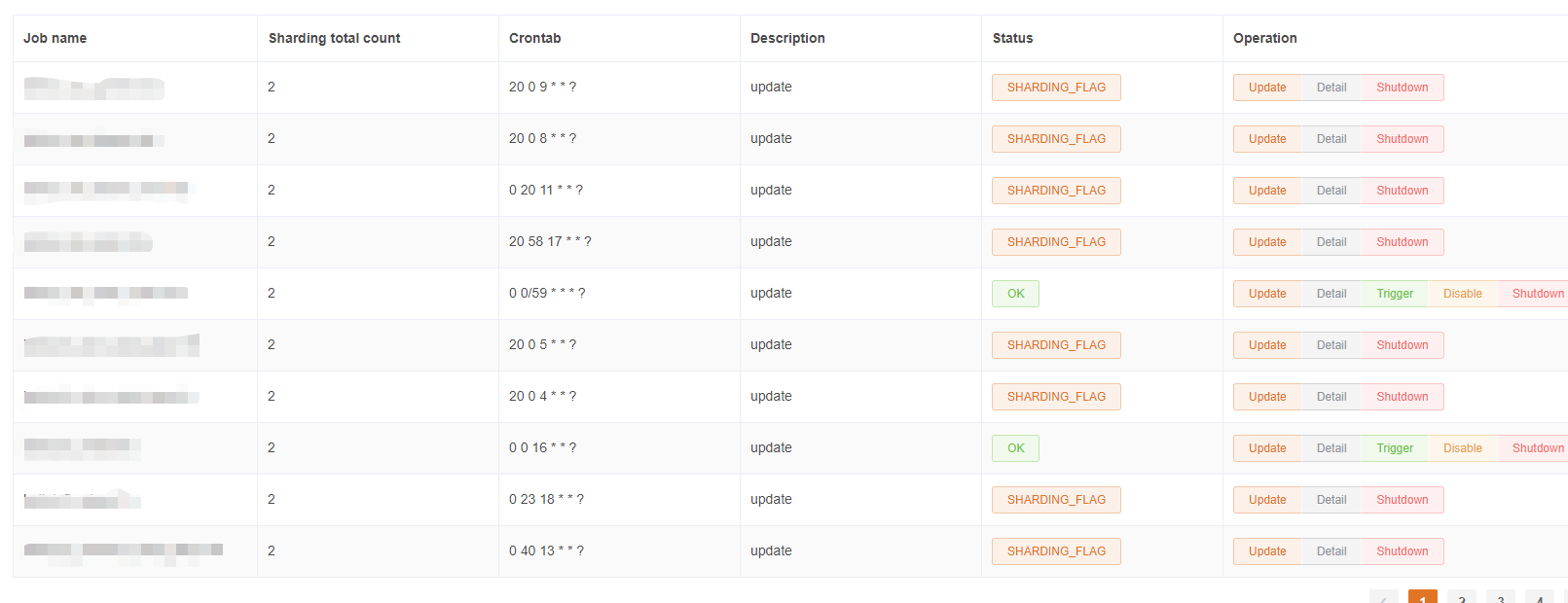Image resolution: width=1568 pixels, height=603 pixels.
Task: Click the orange SHARDING_FLAG badge on the first row
Action: 1056,87
